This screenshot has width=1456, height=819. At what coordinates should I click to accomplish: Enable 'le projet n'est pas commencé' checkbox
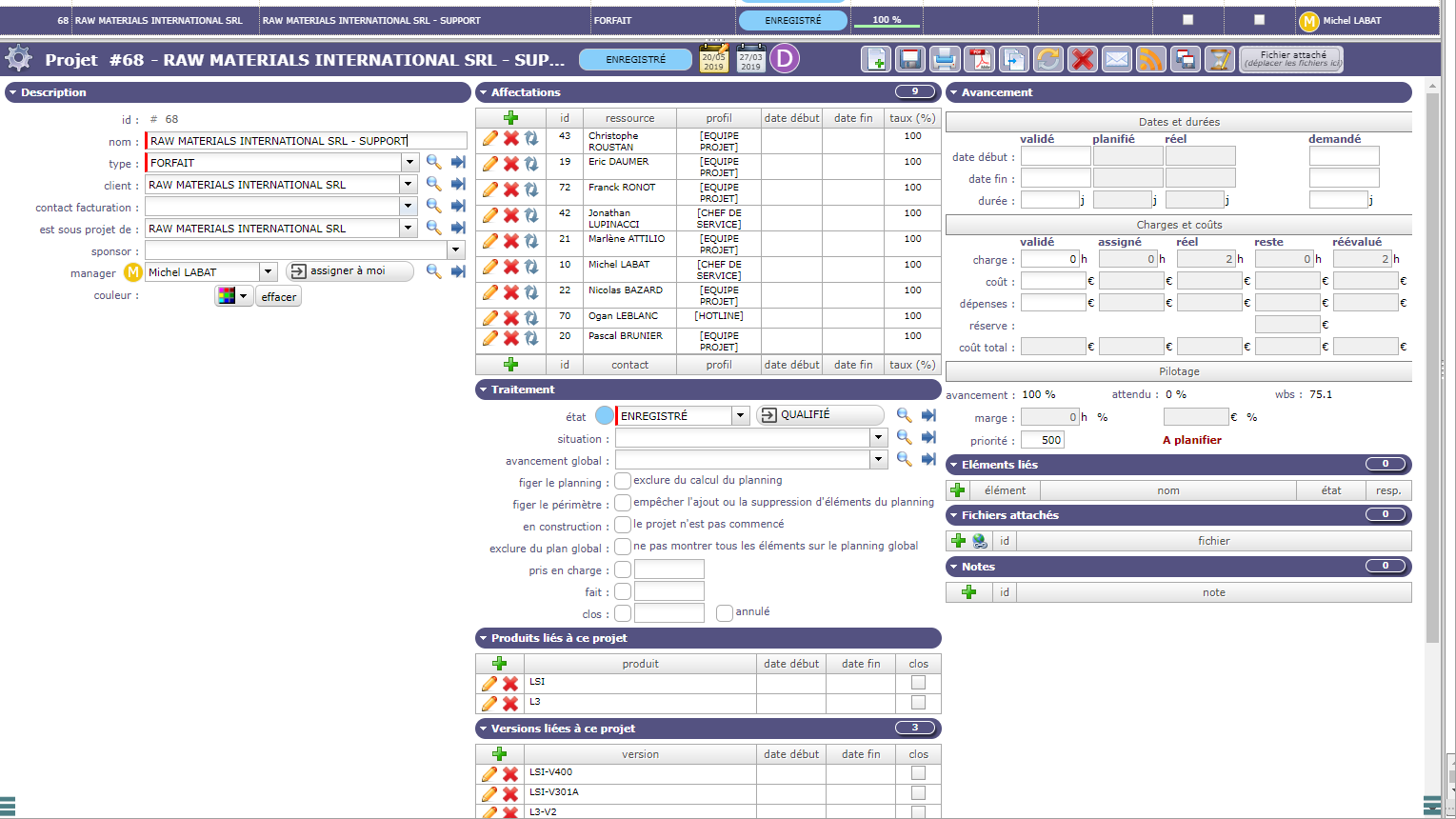click(x=623, y=525)
